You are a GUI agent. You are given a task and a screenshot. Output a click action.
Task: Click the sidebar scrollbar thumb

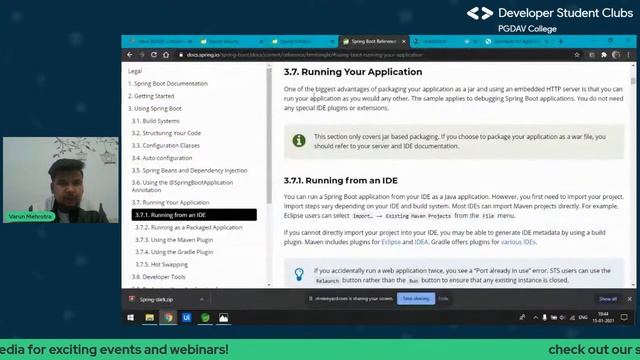[269, 136]
